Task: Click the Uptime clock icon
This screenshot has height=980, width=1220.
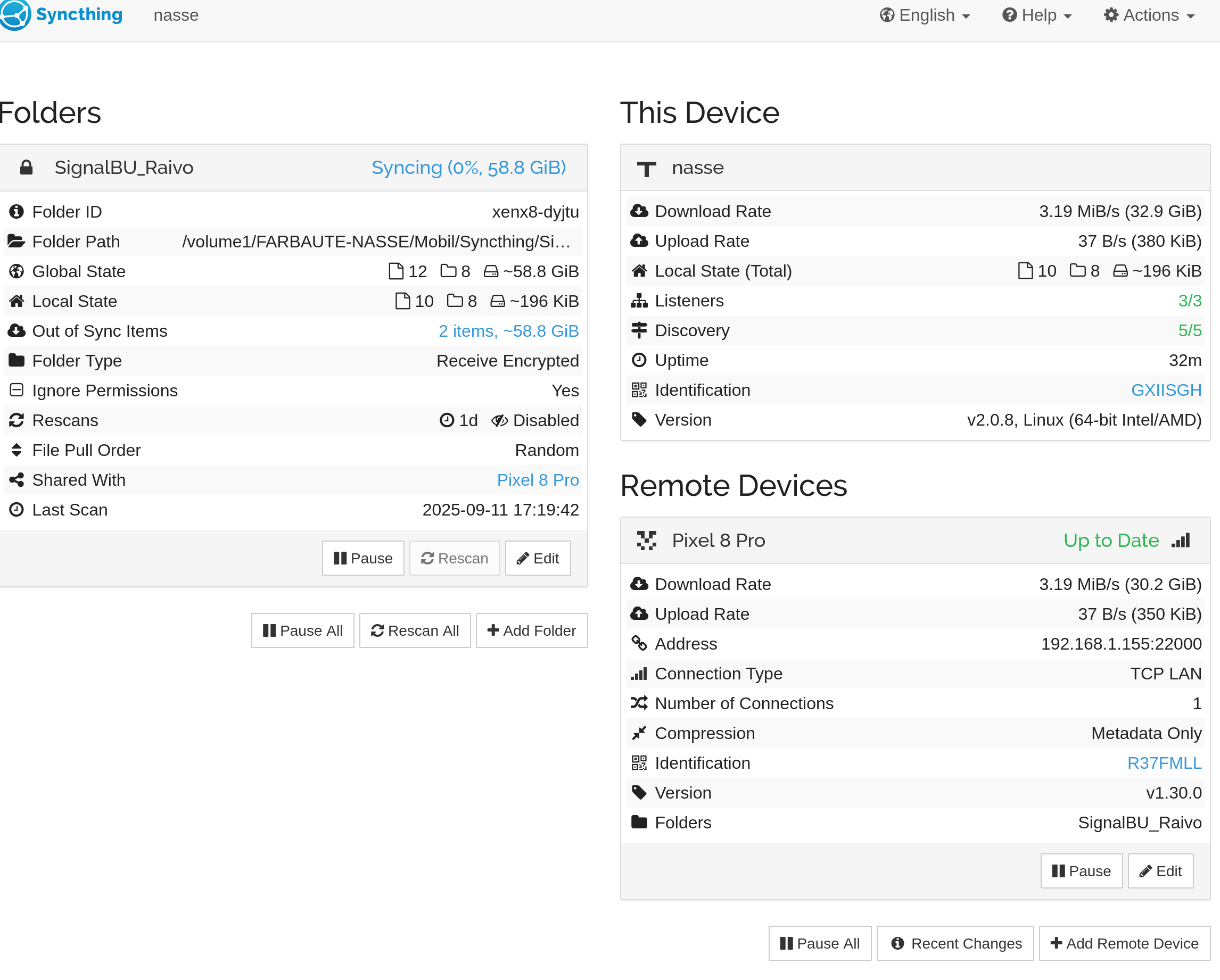Action: tap(639, 360)
